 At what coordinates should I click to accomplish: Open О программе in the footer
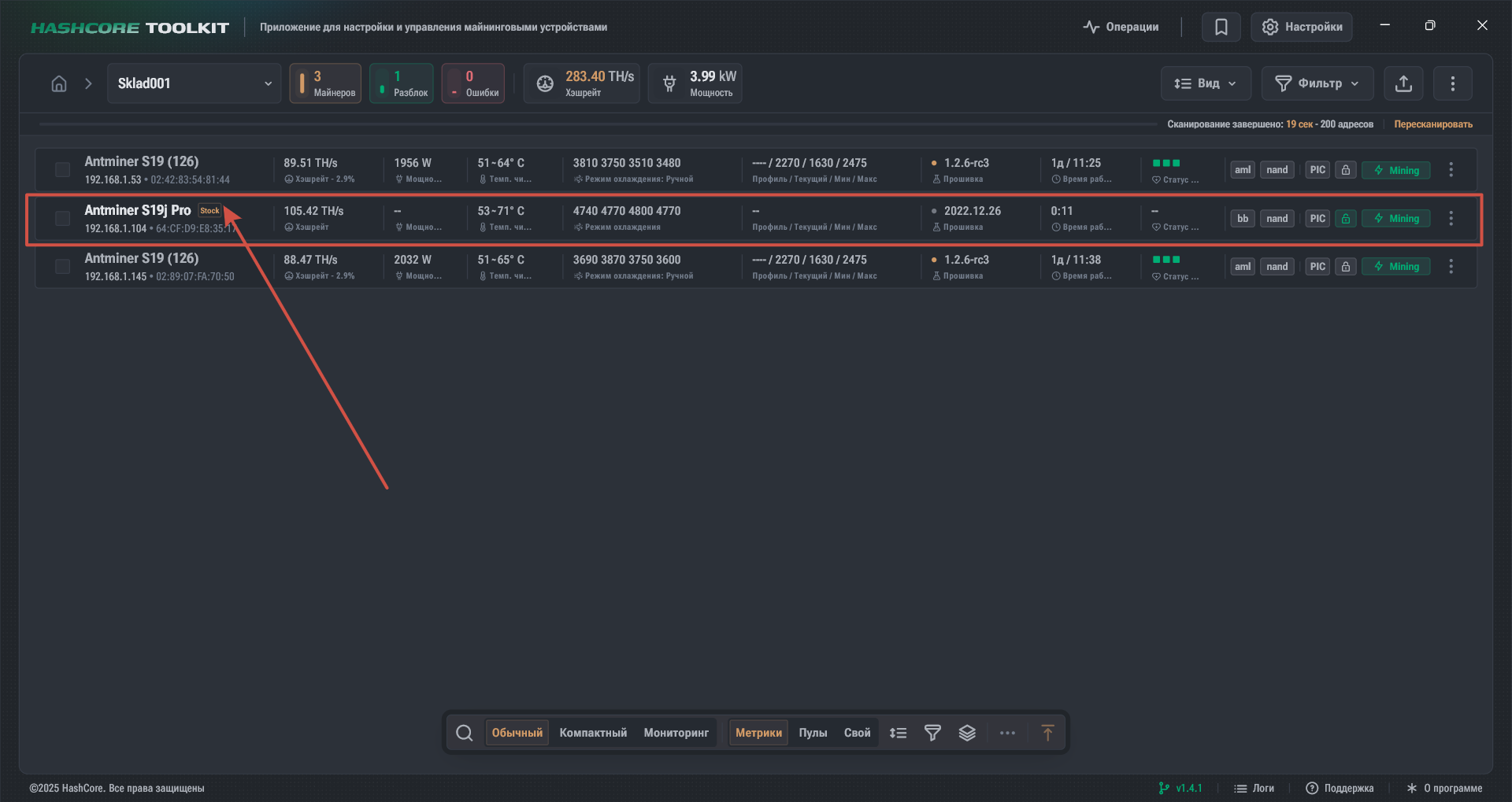1444,788
